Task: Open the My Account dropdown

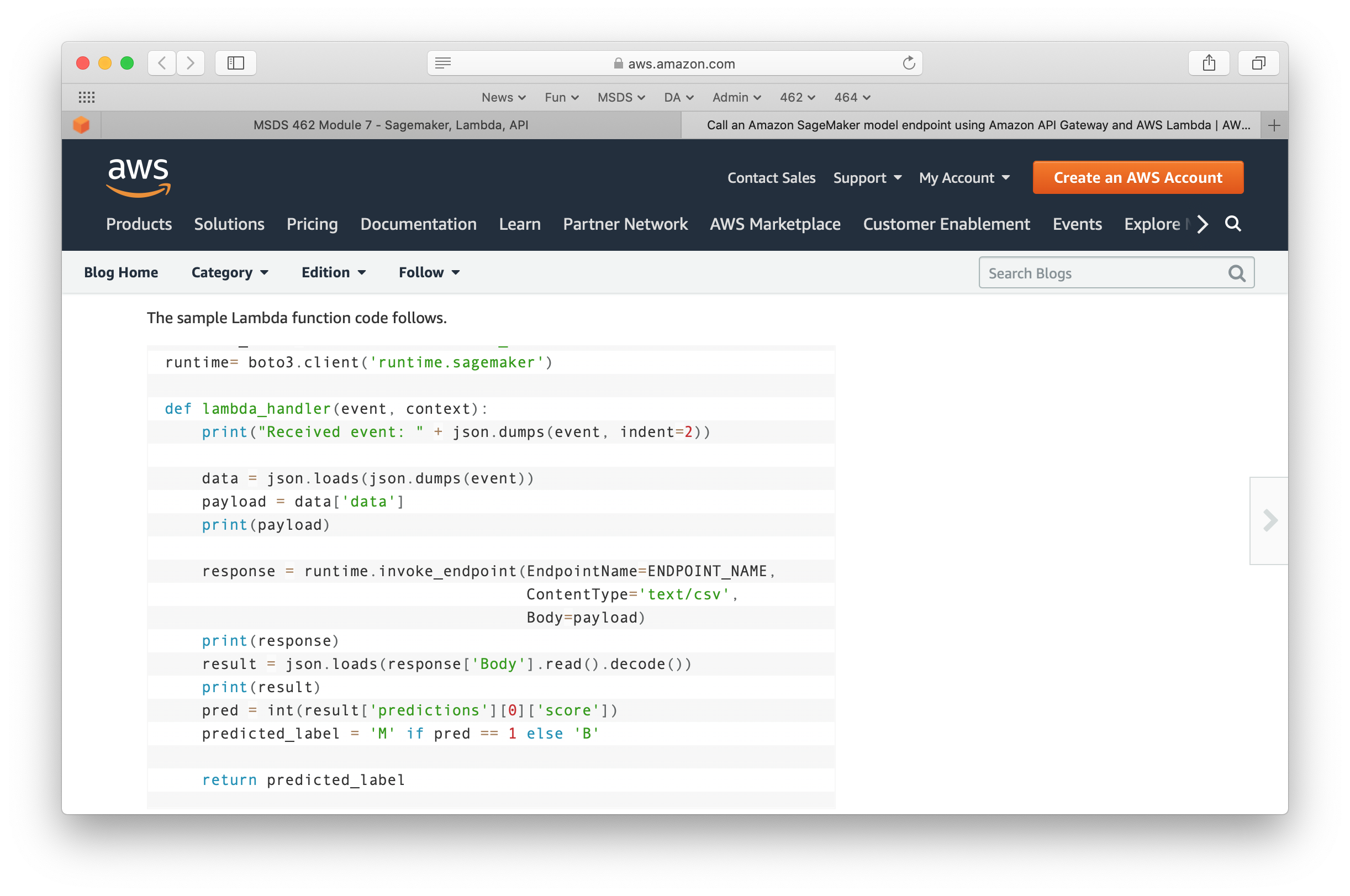Action: pos(964,178)
